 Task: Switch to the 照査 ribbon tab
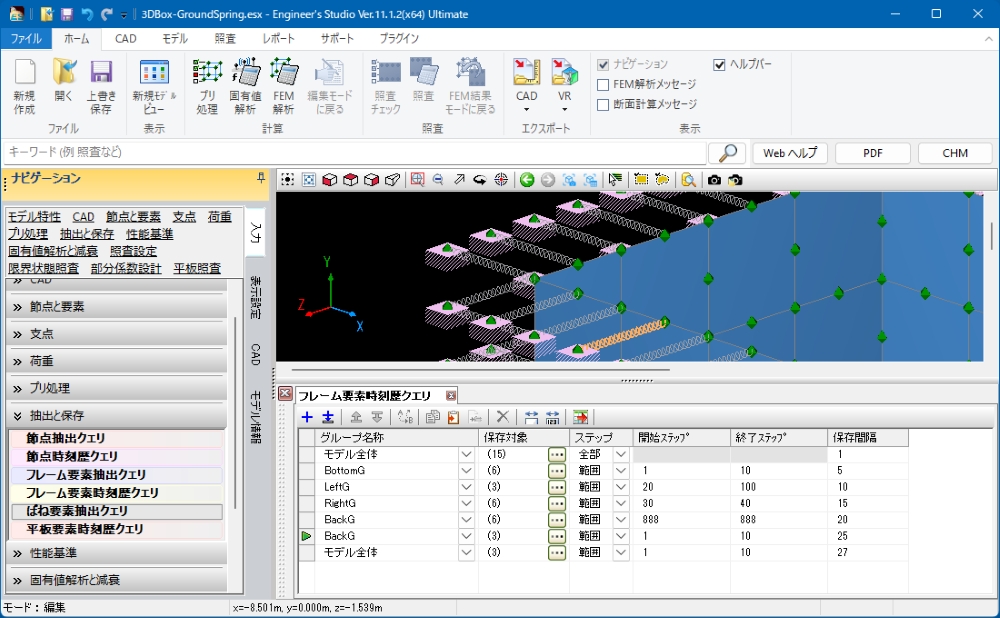pyautogui.click(x=225, y=38)
